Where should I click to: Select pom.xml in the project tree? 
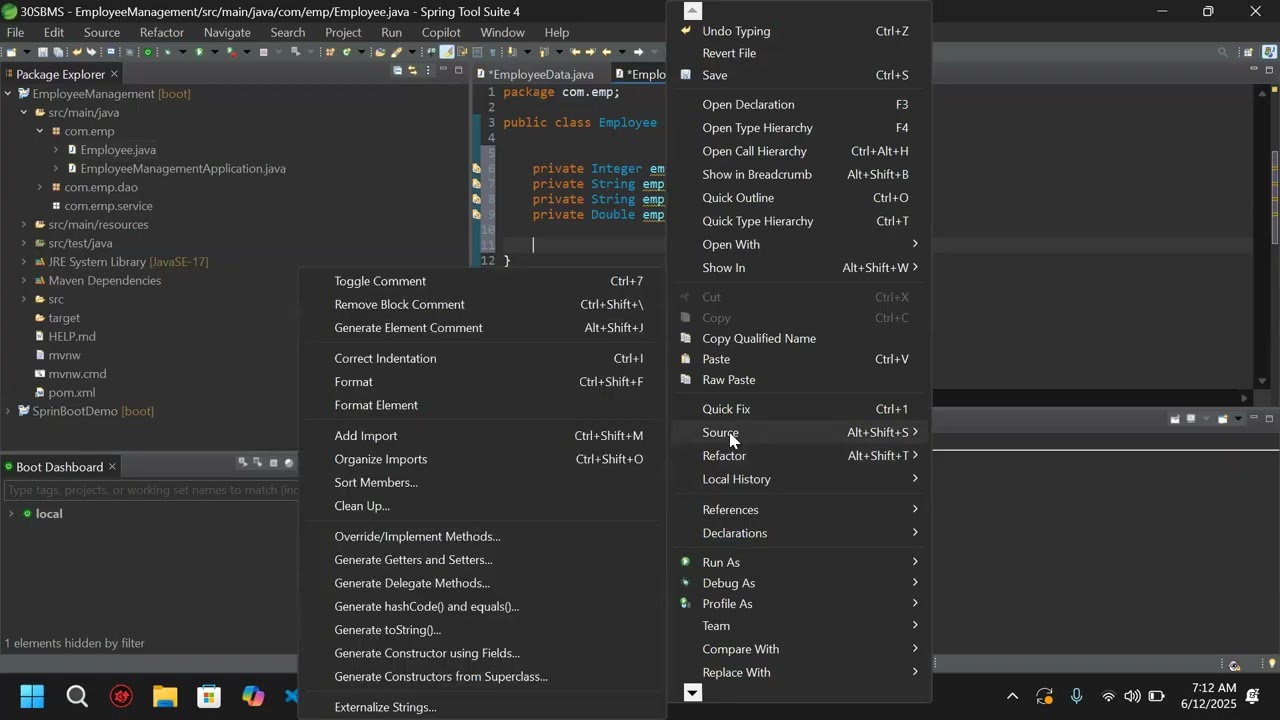(72, 393)
